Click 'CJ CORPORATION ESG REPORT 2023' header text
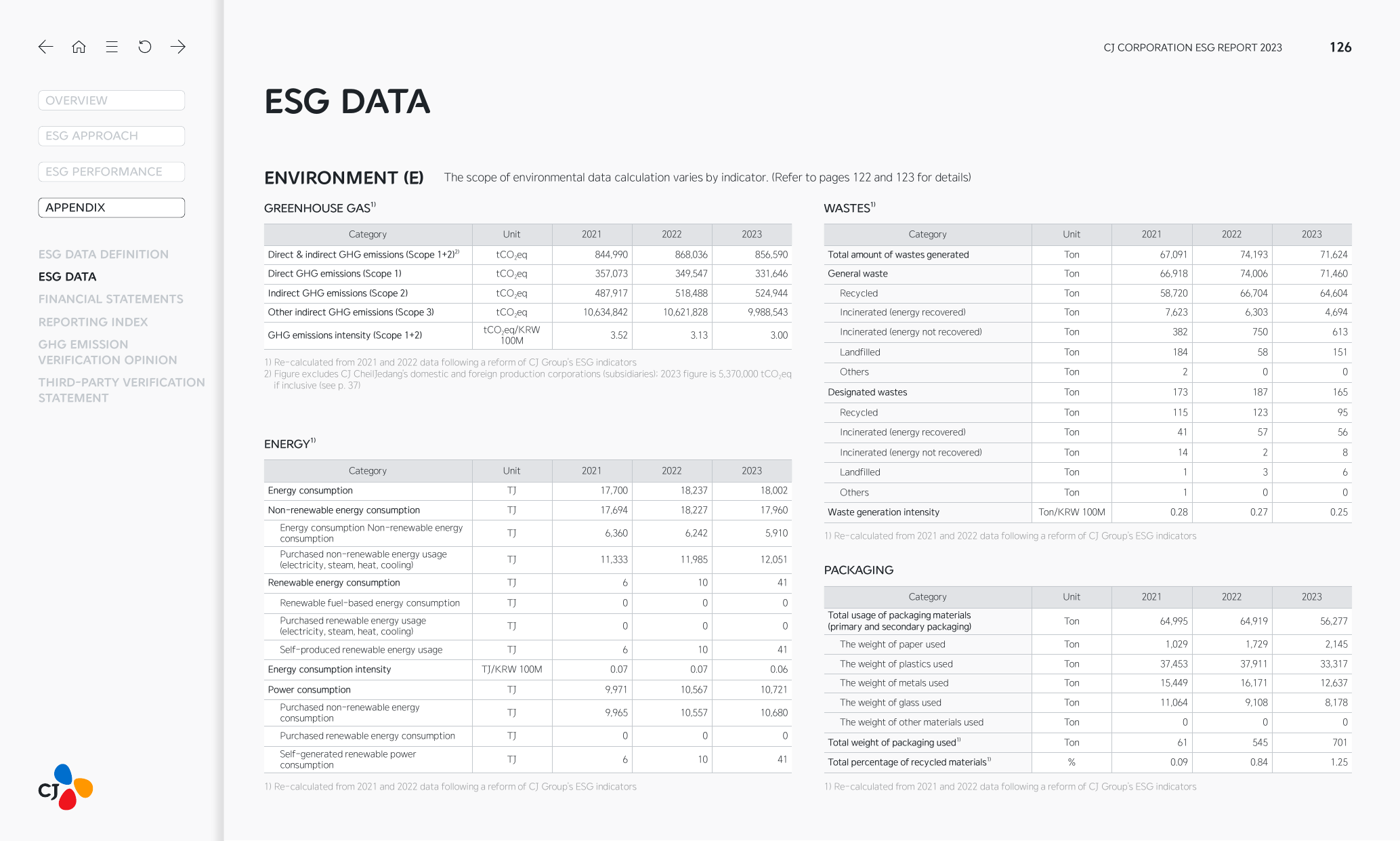1400x841 pixels. pyautogui.click(x=1193, y=47)
